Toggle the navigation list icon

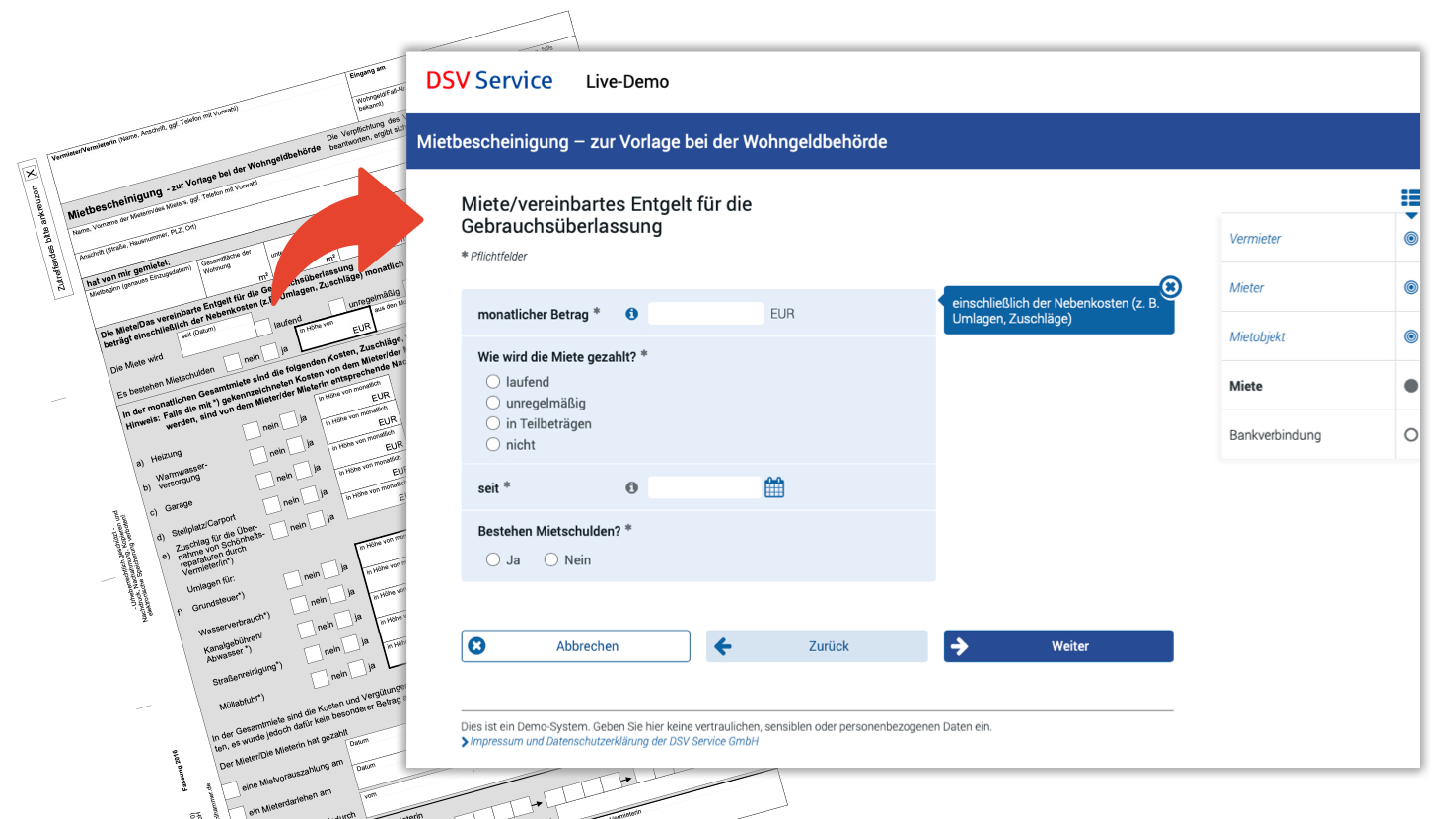pyautogui.click(x=1411, y=198)
